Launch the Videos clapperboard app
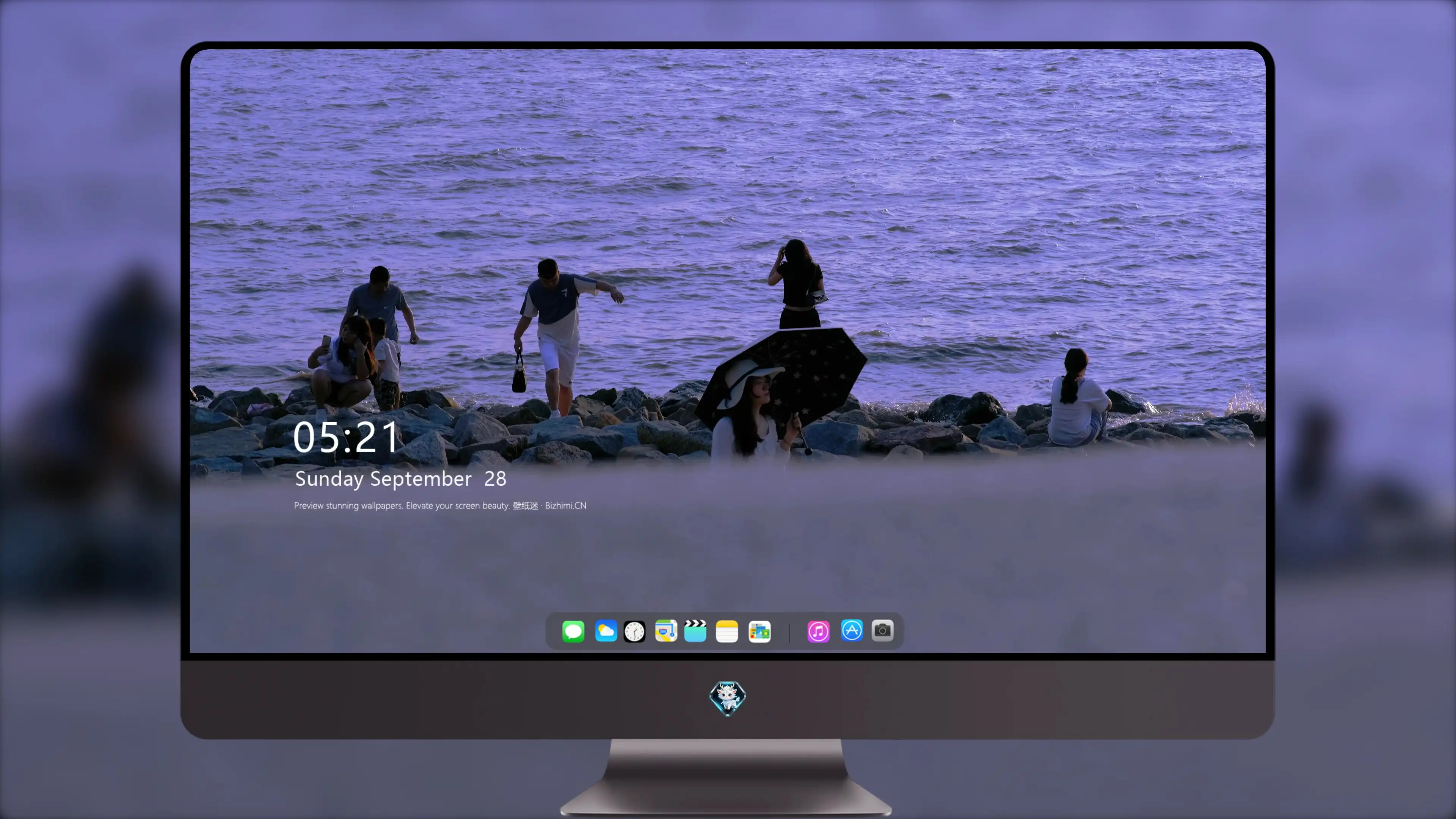This screenshot has height=819, width=1456. 695,631
